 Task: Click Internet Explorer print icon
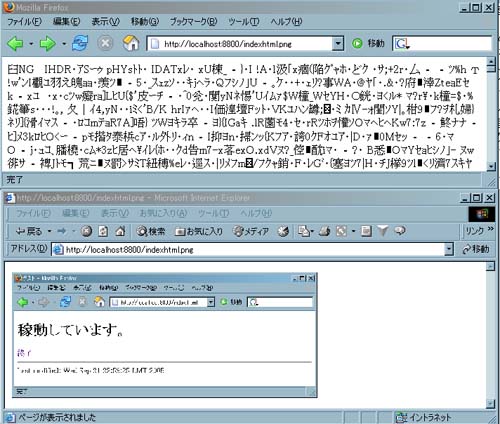[x=325, y=231]
